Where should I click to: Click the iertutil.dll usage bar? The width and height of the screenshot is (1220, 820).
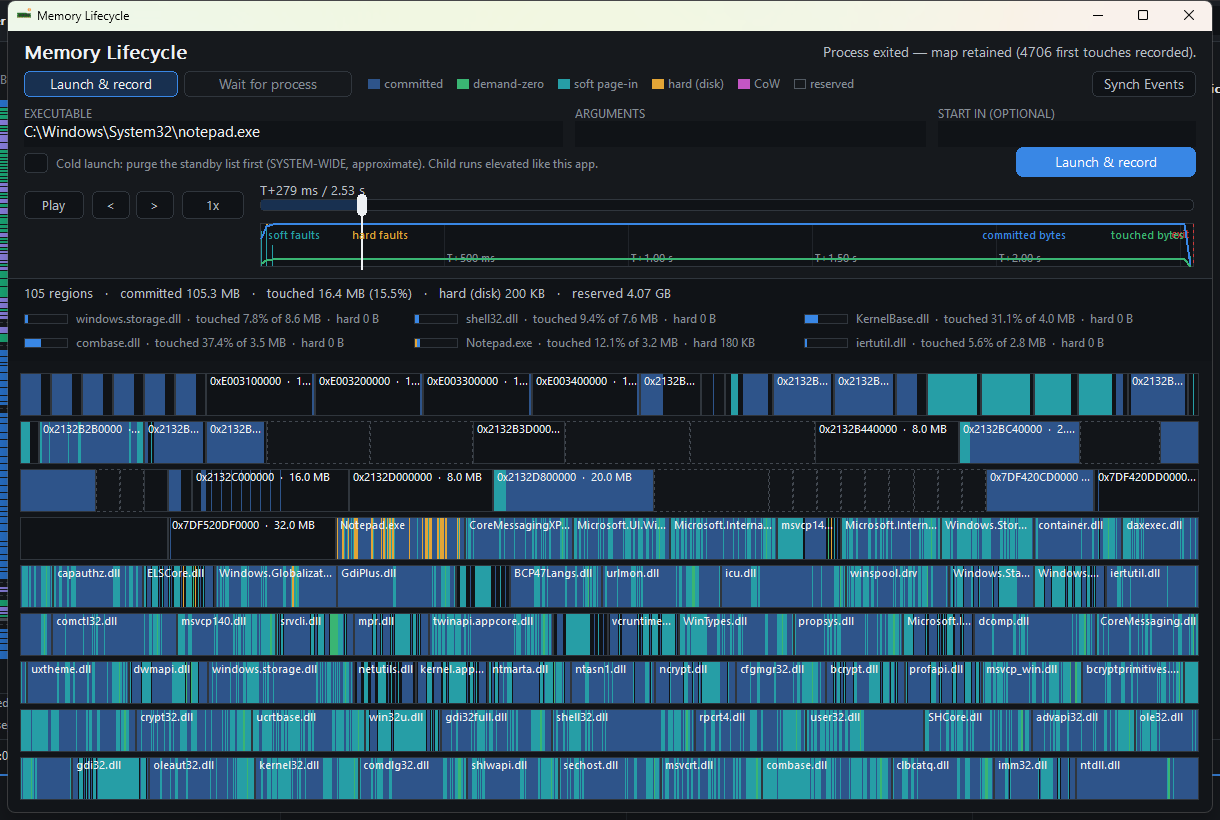pos(826,343)
